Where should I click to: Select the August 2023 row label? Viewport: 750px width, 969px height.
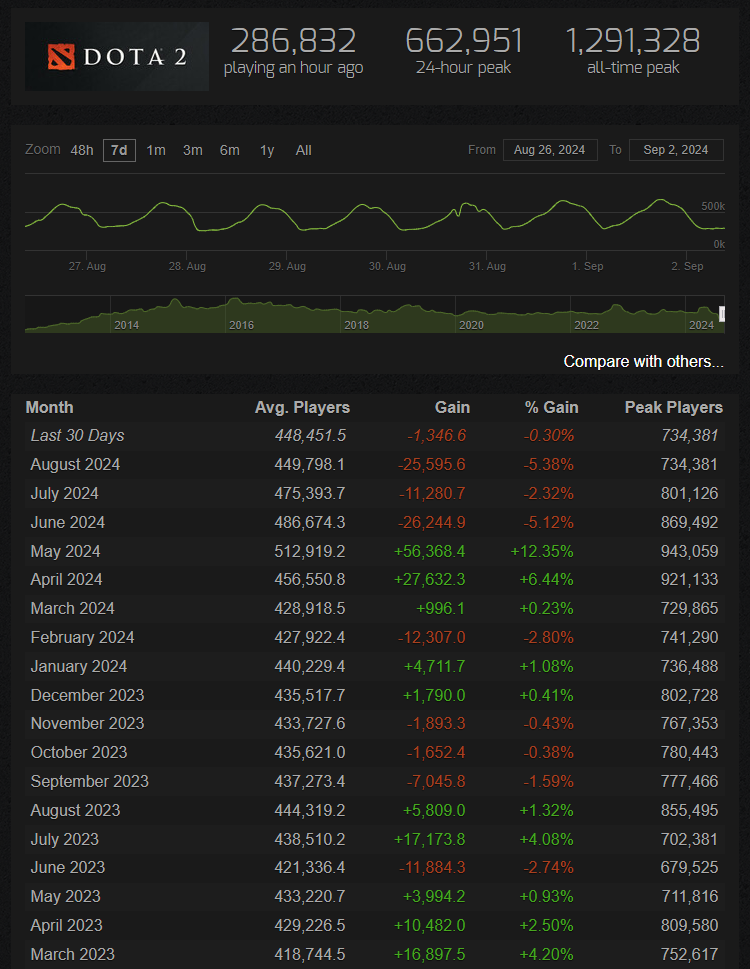75,810
